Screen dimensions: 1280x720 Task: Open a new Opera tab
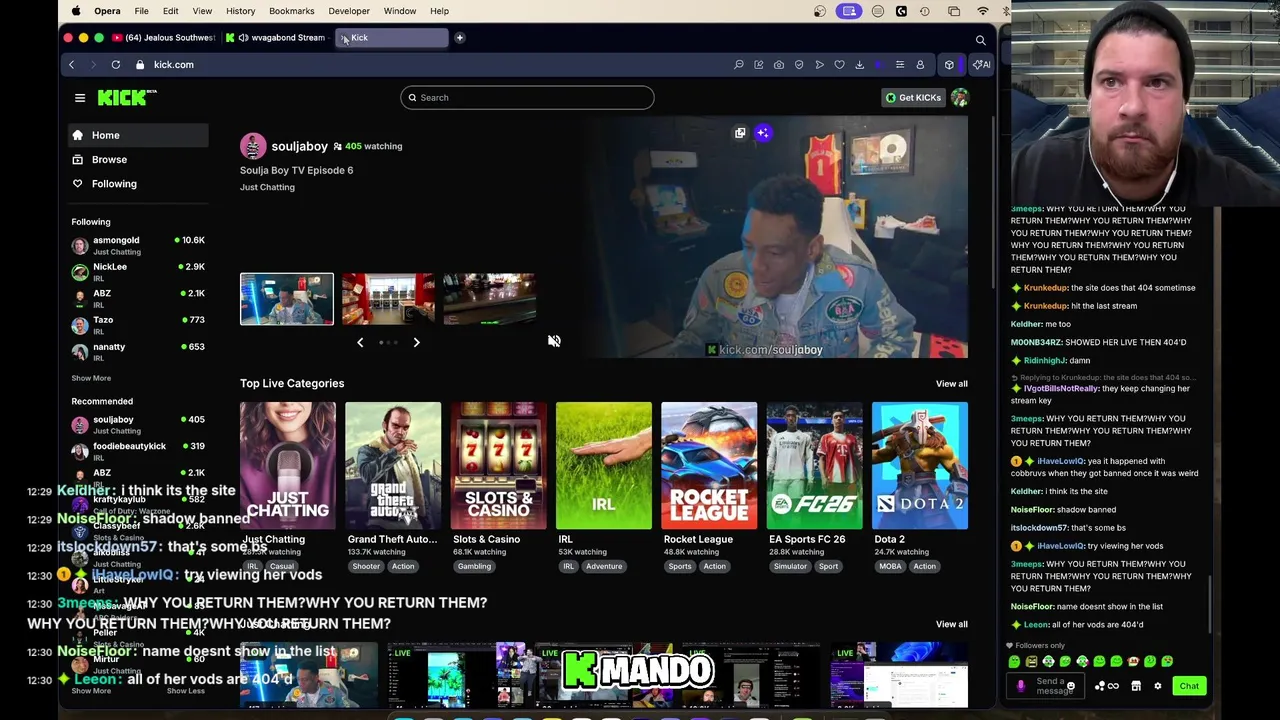pyautogui.click(x=460, y=38)
